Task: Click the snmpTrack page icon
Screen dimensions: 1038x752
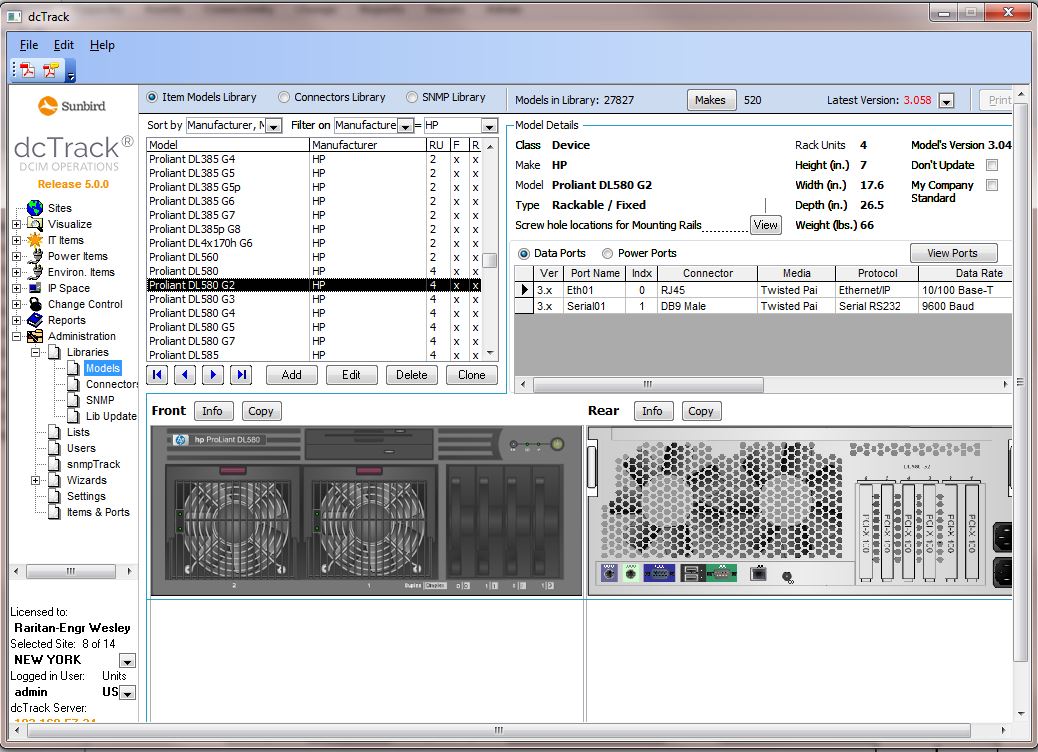Action: 55,464
